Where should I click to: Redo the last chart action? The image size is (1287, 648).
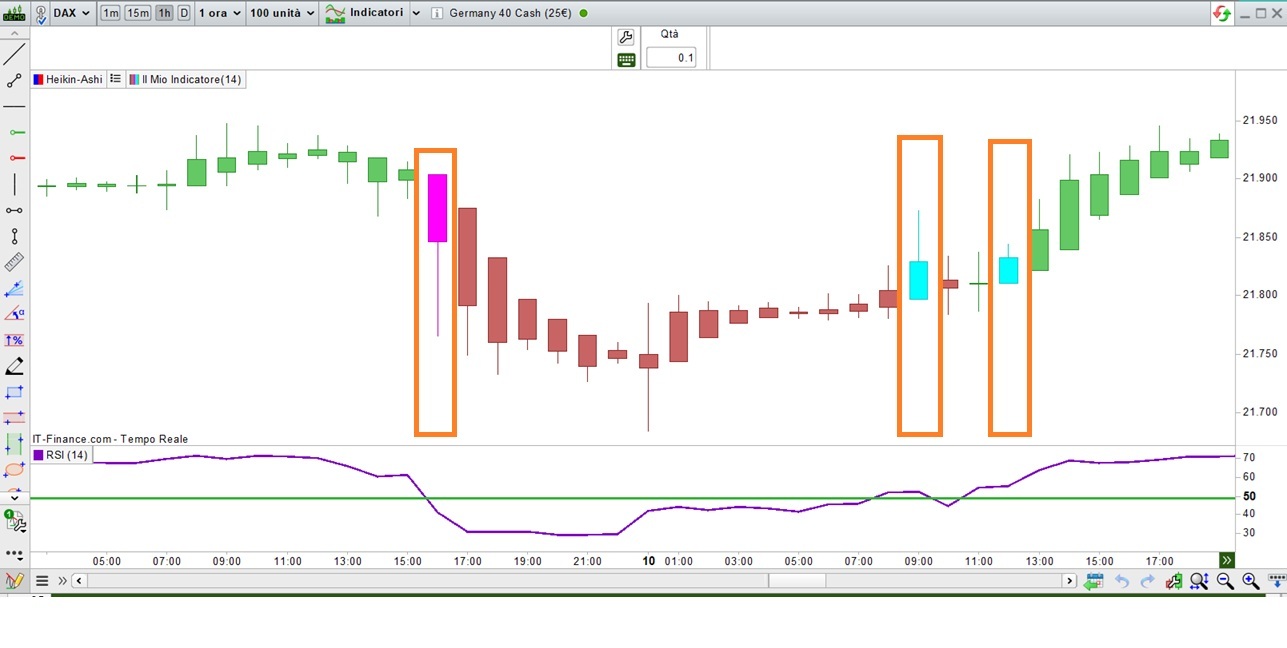(x=1148, y=581)
